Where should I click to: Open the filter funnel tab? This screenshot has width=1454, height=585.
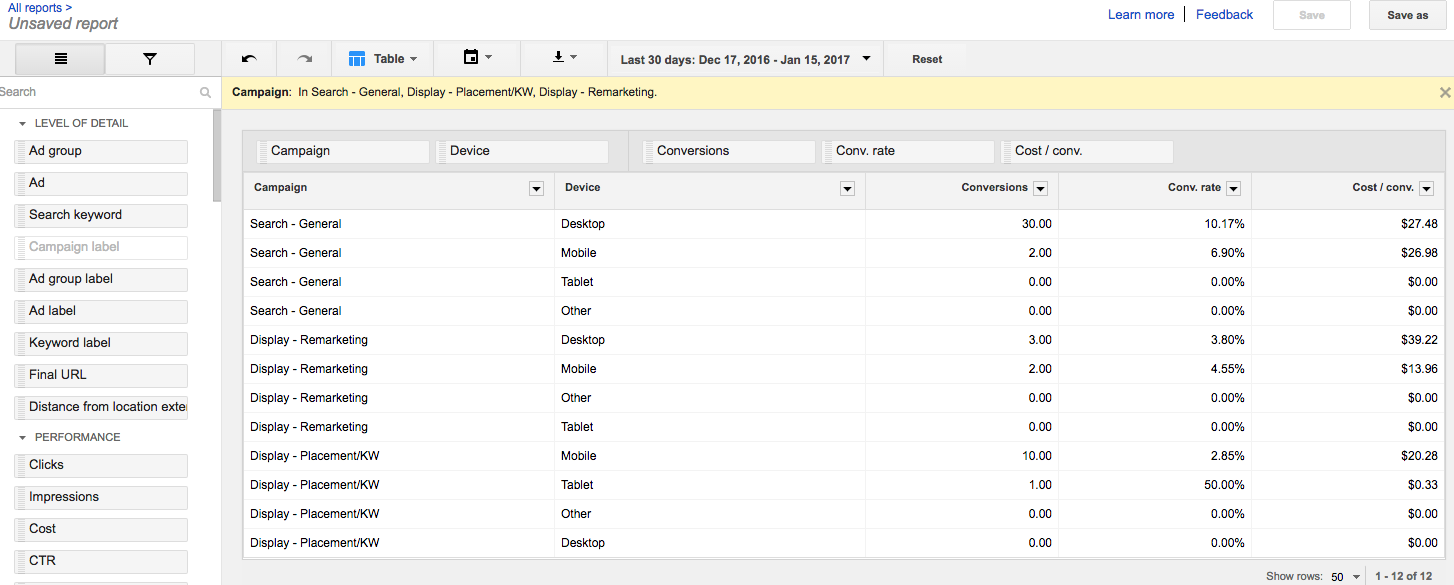(x=150, y=59)
